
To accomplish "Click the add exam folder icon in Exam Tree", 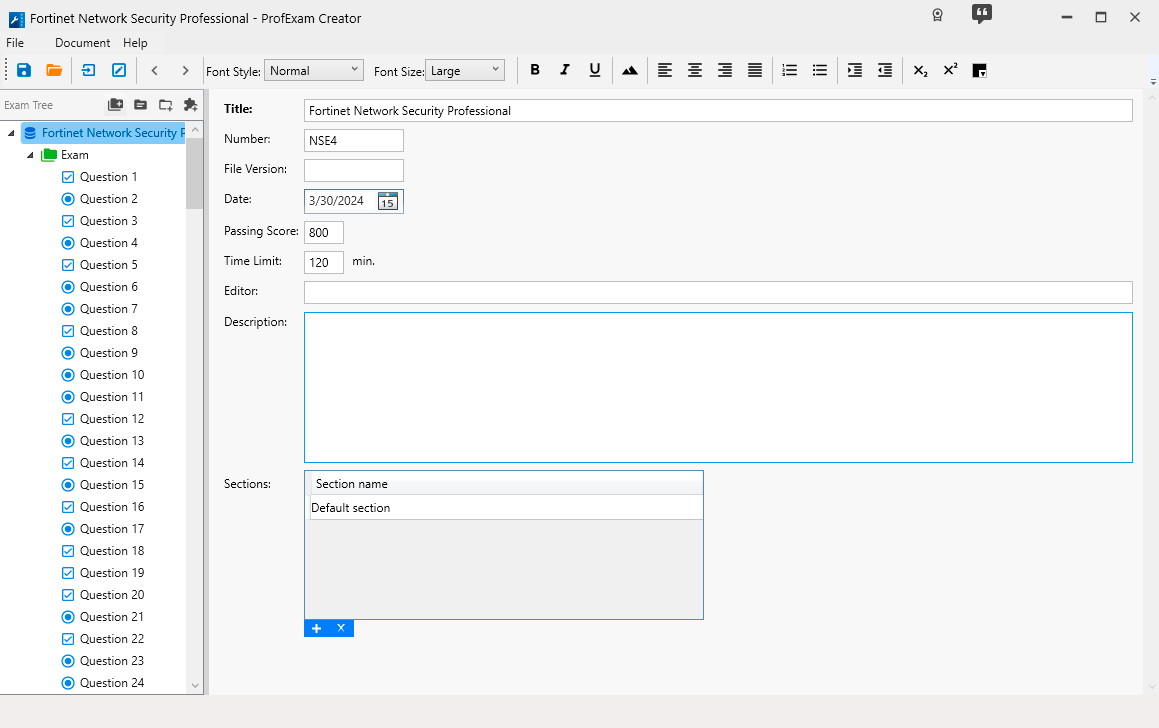I will pyautogui.click(x=115, y=105).
